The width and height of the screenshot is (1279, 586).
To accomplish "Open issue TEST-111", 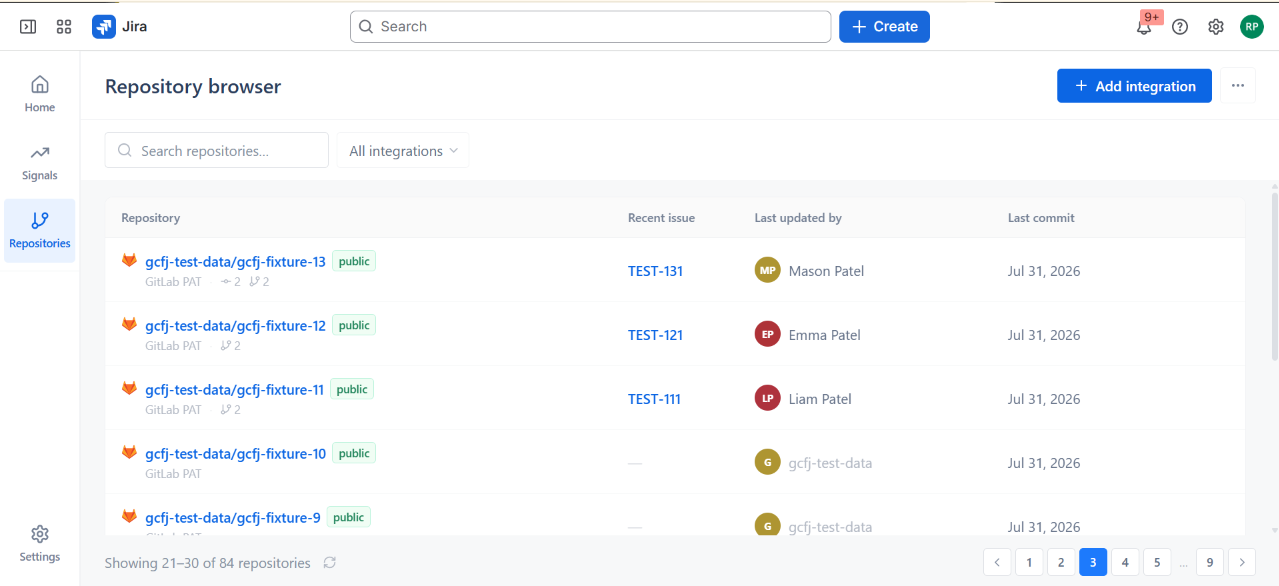I will pyautogui.click(x=654, y=399).
